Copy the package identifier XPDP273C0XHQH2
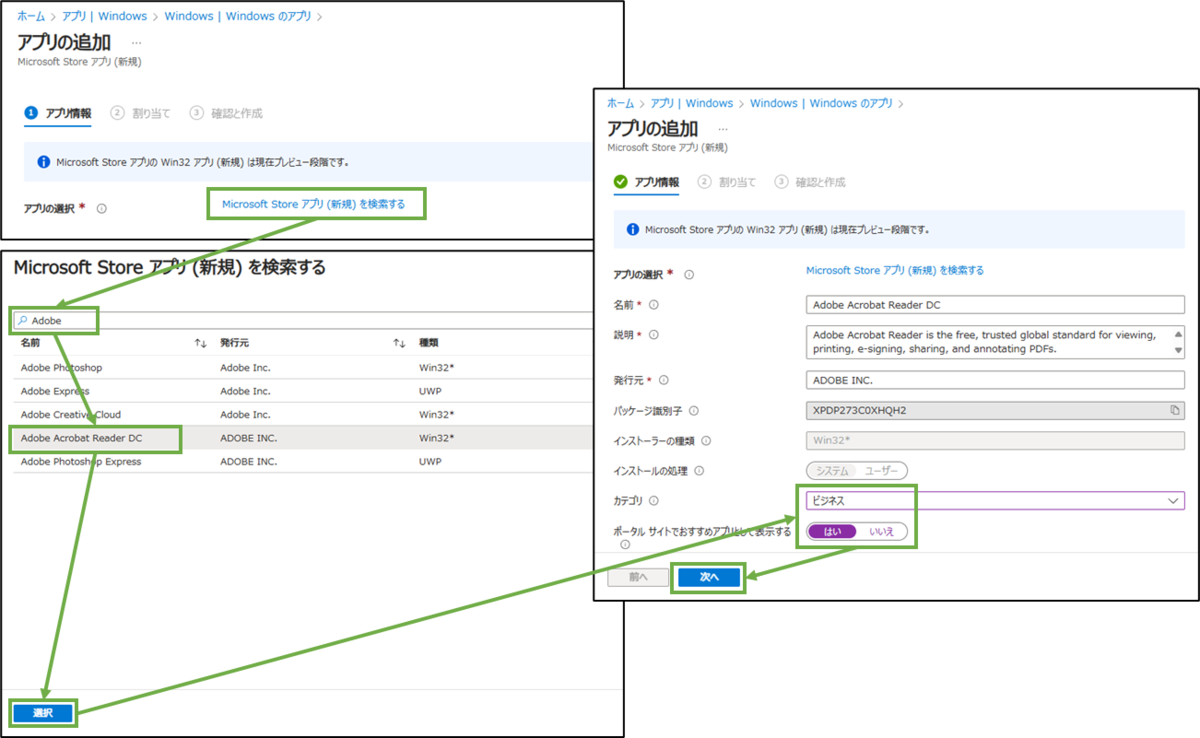Viewport: 1200px width, 738px height. click(x=1175, y=410)
